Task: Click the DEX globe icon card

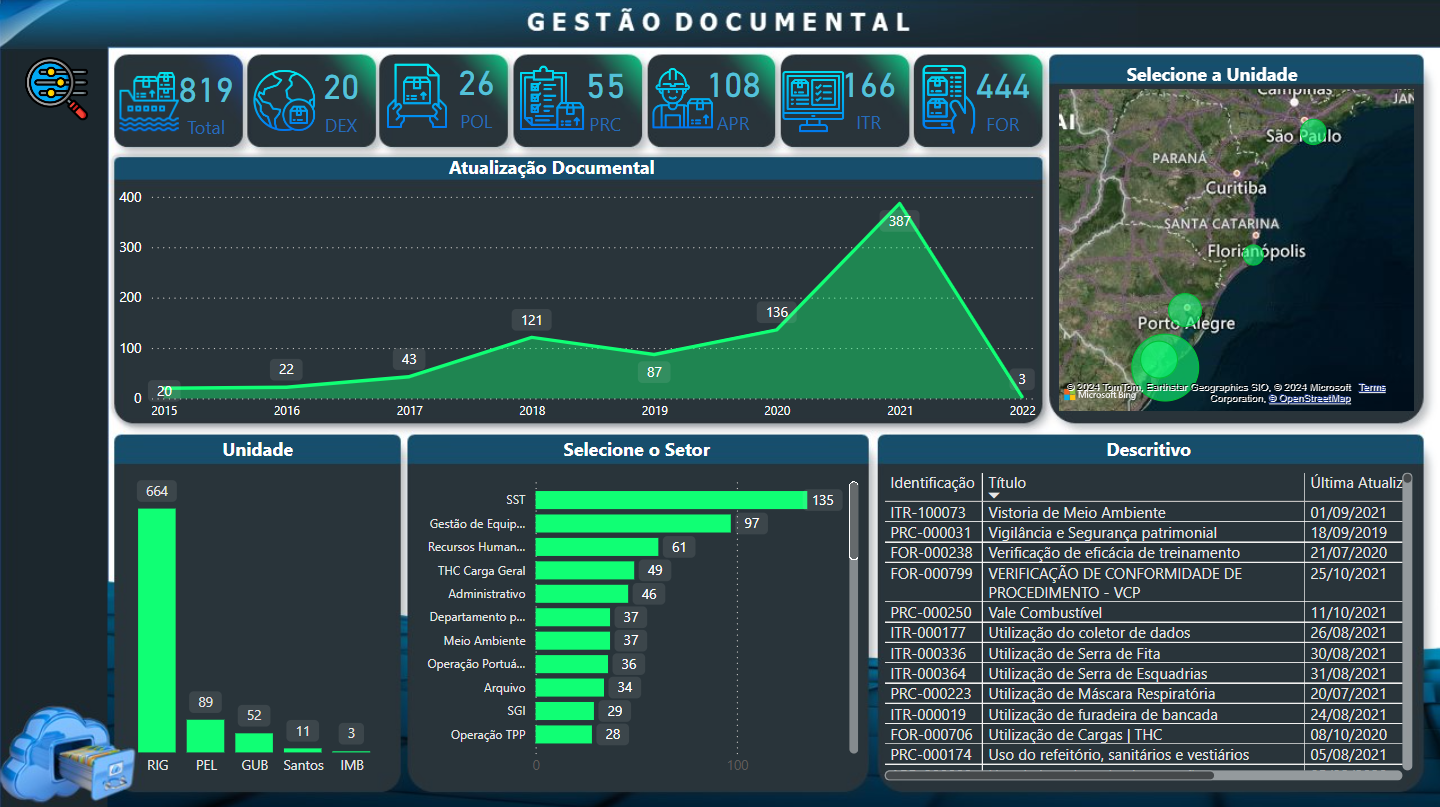Action: pyautogui.click(x=283, y=101)
